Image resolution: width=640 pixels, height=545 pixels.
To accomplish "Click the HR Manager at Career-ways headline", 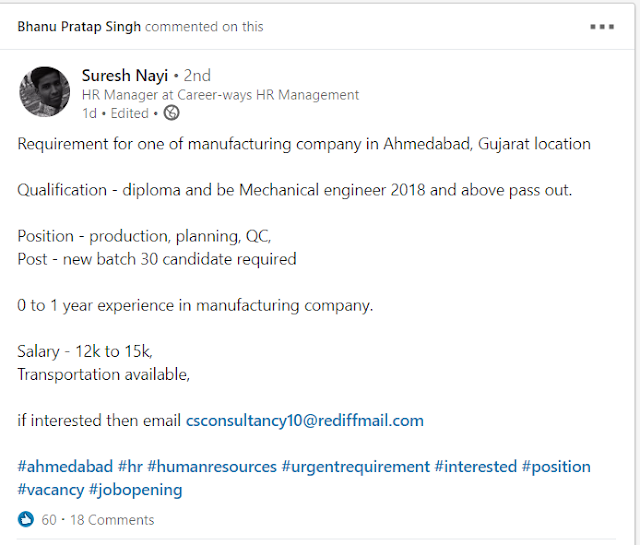I will click(x=219, y=95).
